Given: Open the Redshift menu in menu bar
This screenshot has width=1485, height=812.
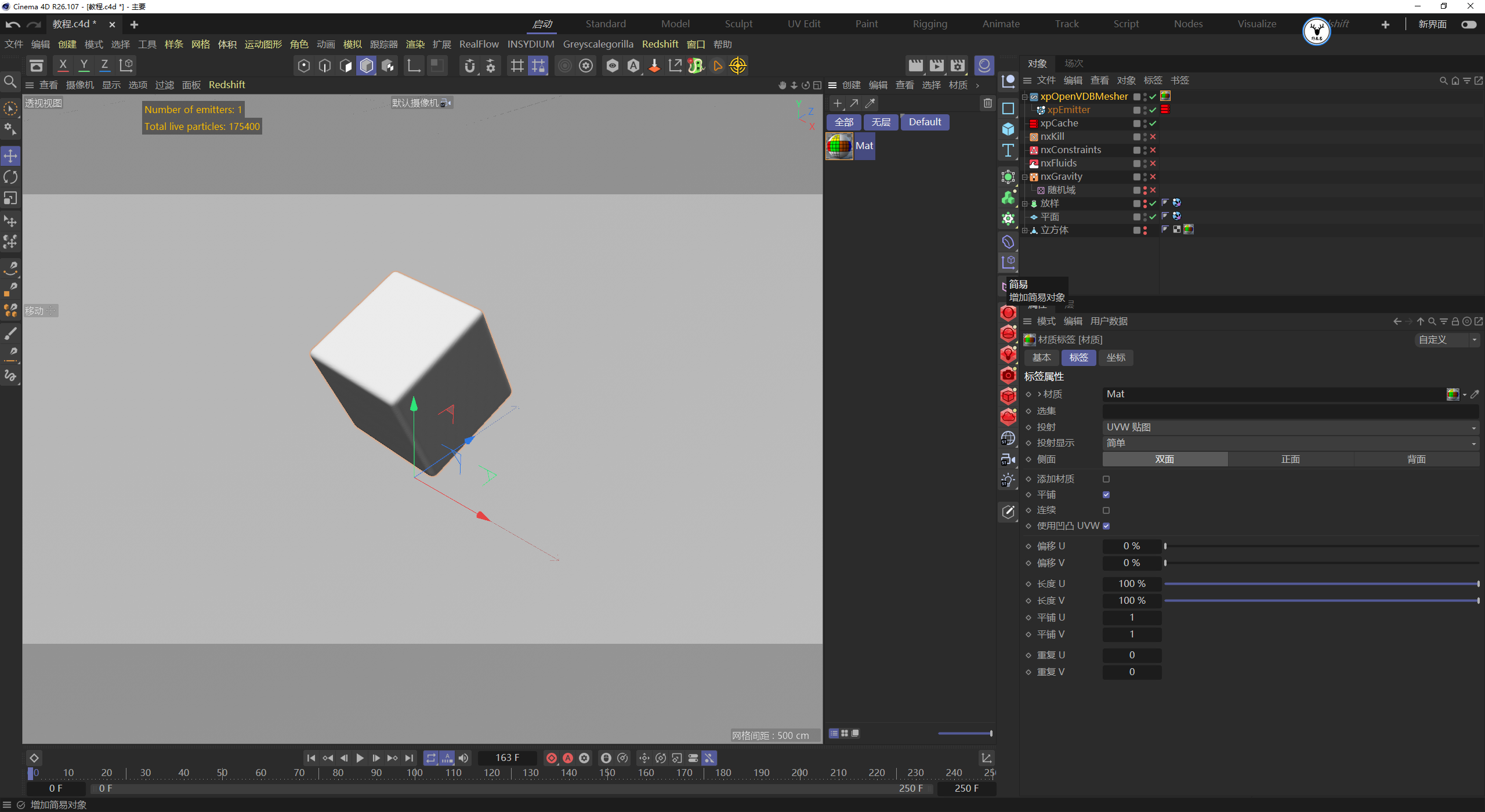Looking at the screenshot, I should (x=660, y=44).
